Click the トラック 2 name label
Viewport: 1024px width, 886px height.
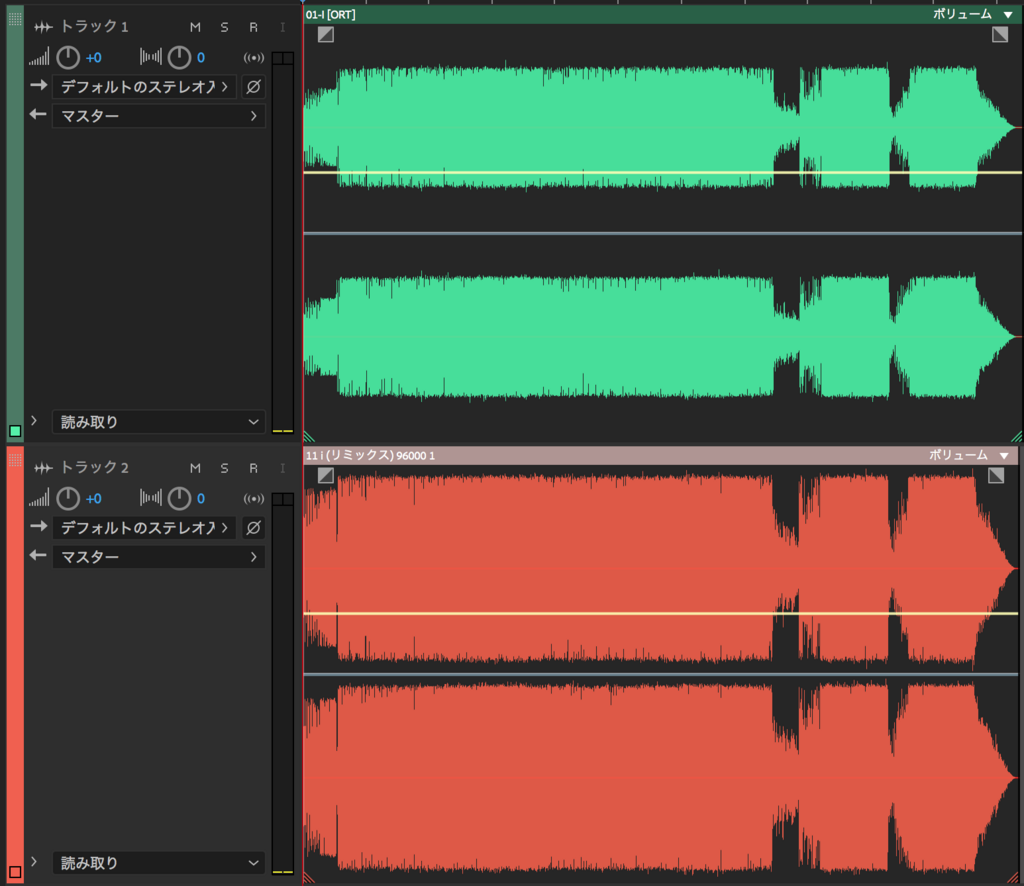(x=94, y=468)
